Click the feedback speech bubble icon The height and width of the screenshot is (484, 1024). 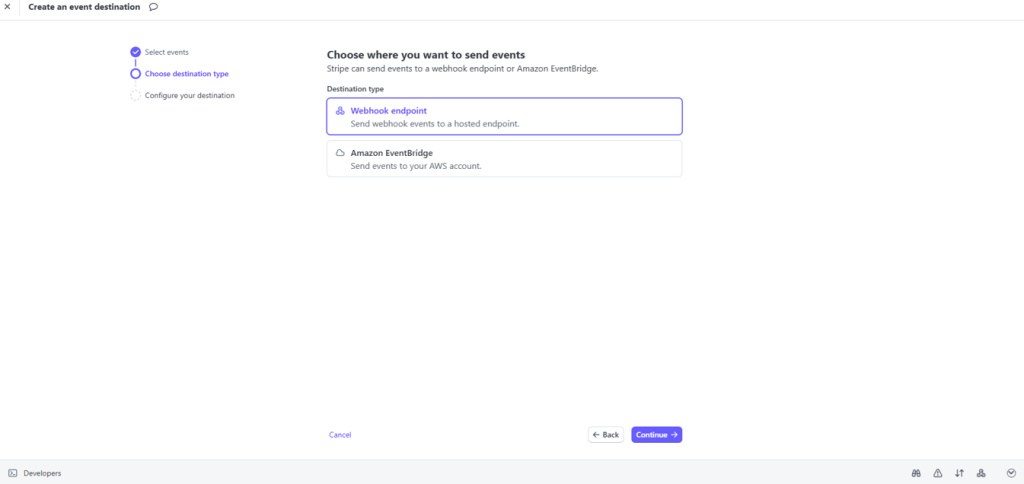pos(153,7)
